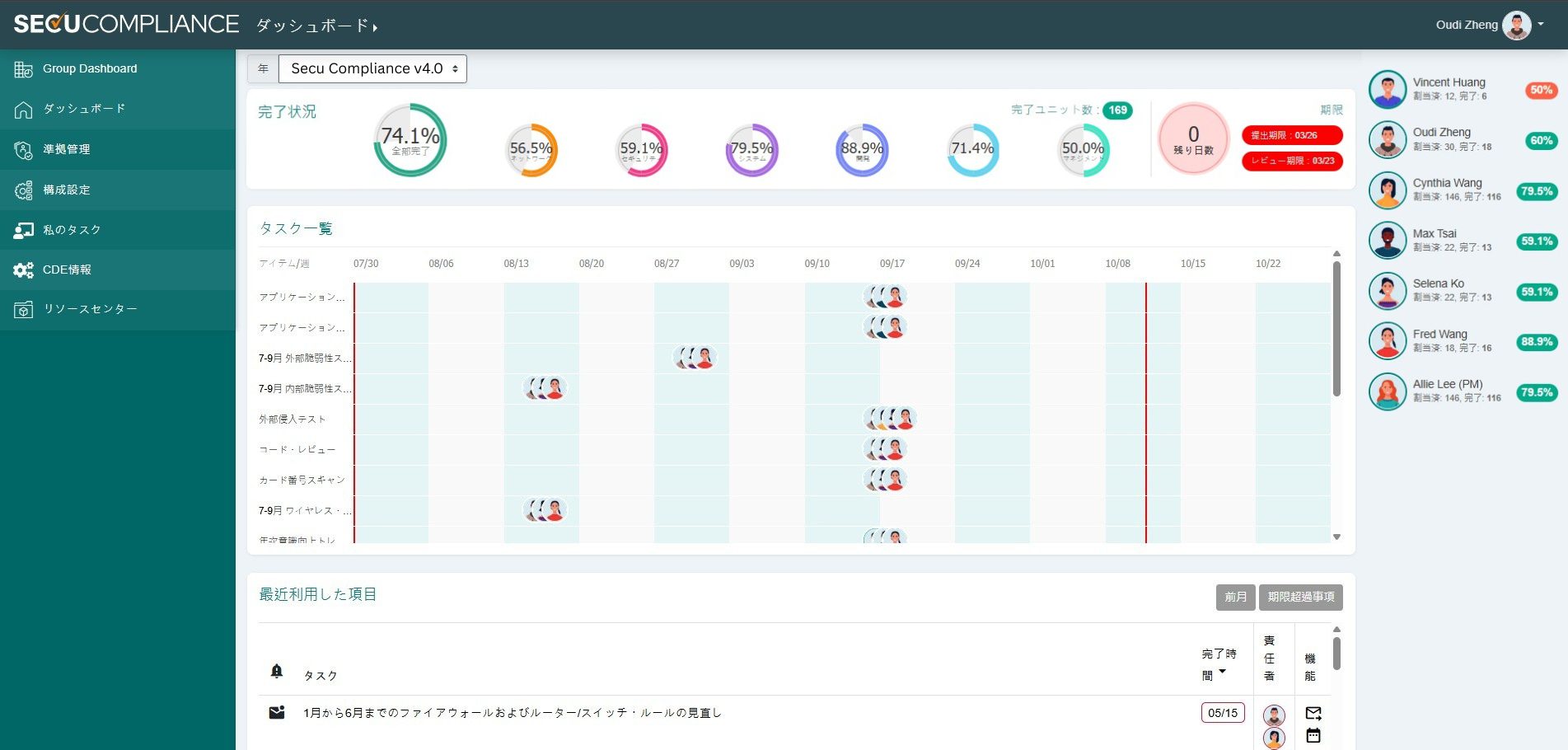Open CDE情報 sidebar menu

[118, 270]
